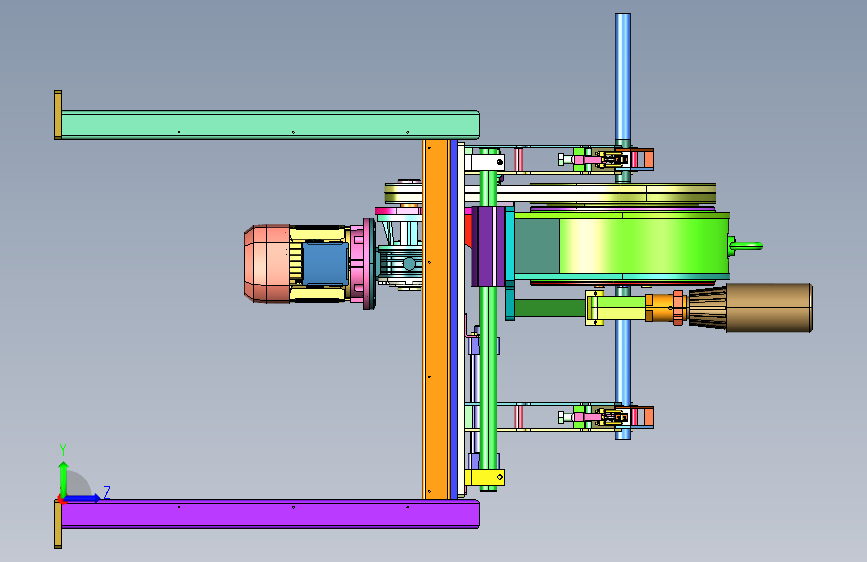This screenshot has width=867, height=562.
Task: Select the upper clamp orange end block
Action: coord(649,159)
